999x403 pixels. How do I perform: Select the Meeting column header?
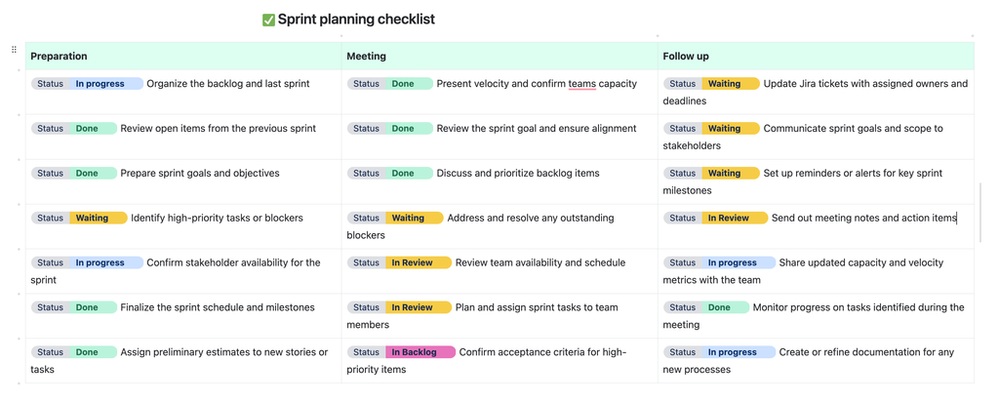pos(366,57)
